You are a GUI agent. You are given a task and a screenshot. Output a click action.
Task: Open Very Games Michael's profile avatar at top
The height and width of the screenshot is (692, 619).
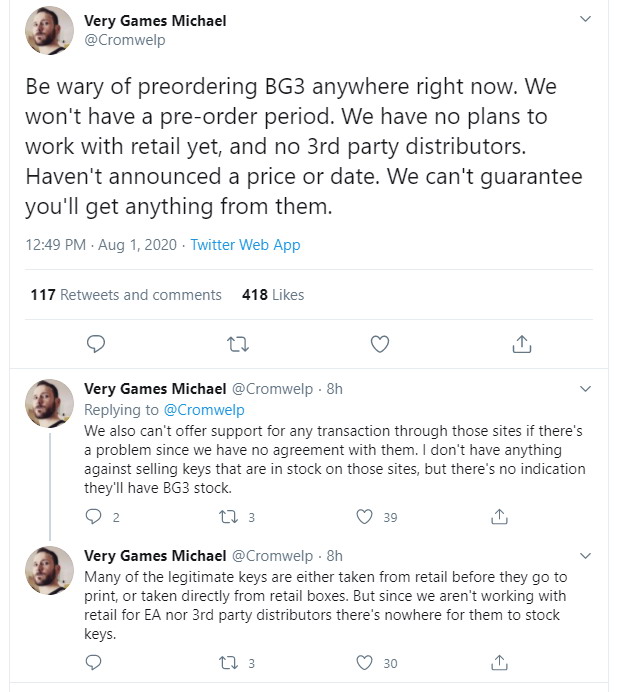49,31
